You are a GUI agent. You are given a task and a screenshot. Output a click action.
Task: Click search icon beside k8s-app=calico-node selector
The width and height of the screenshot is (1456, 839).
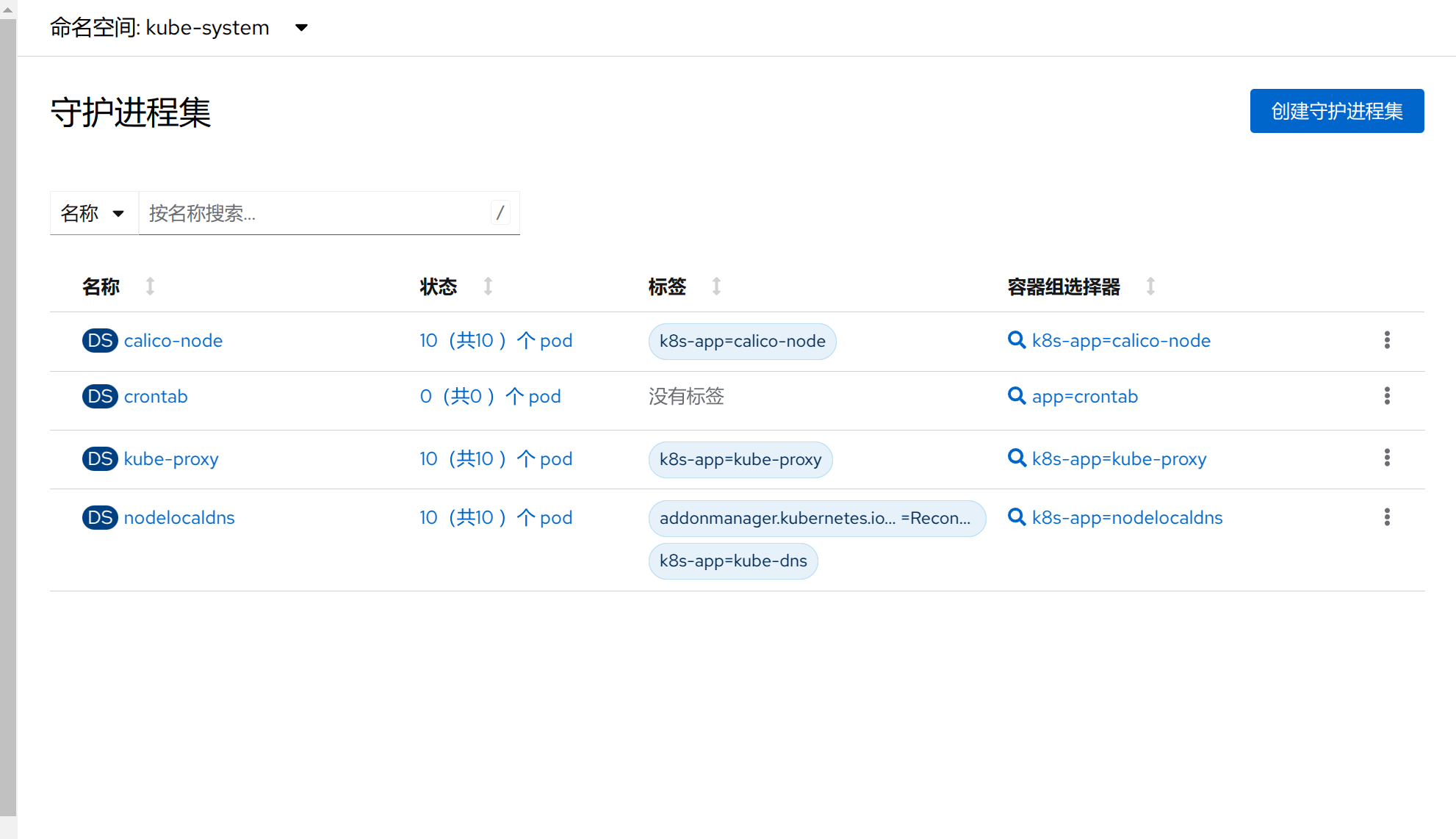(x=1017, y=340)
